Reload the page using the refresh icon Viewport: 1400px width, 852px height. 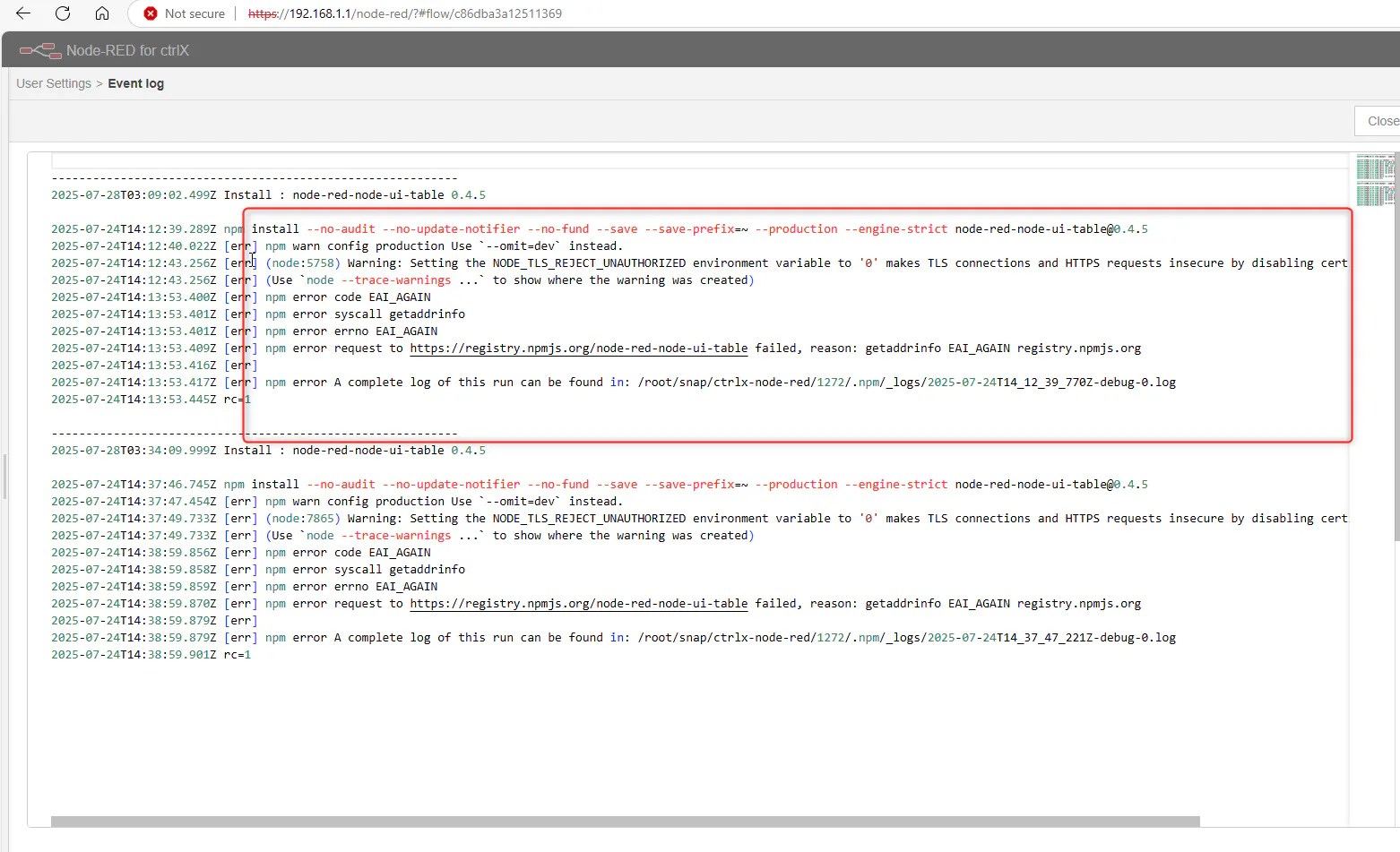point(63,13)
